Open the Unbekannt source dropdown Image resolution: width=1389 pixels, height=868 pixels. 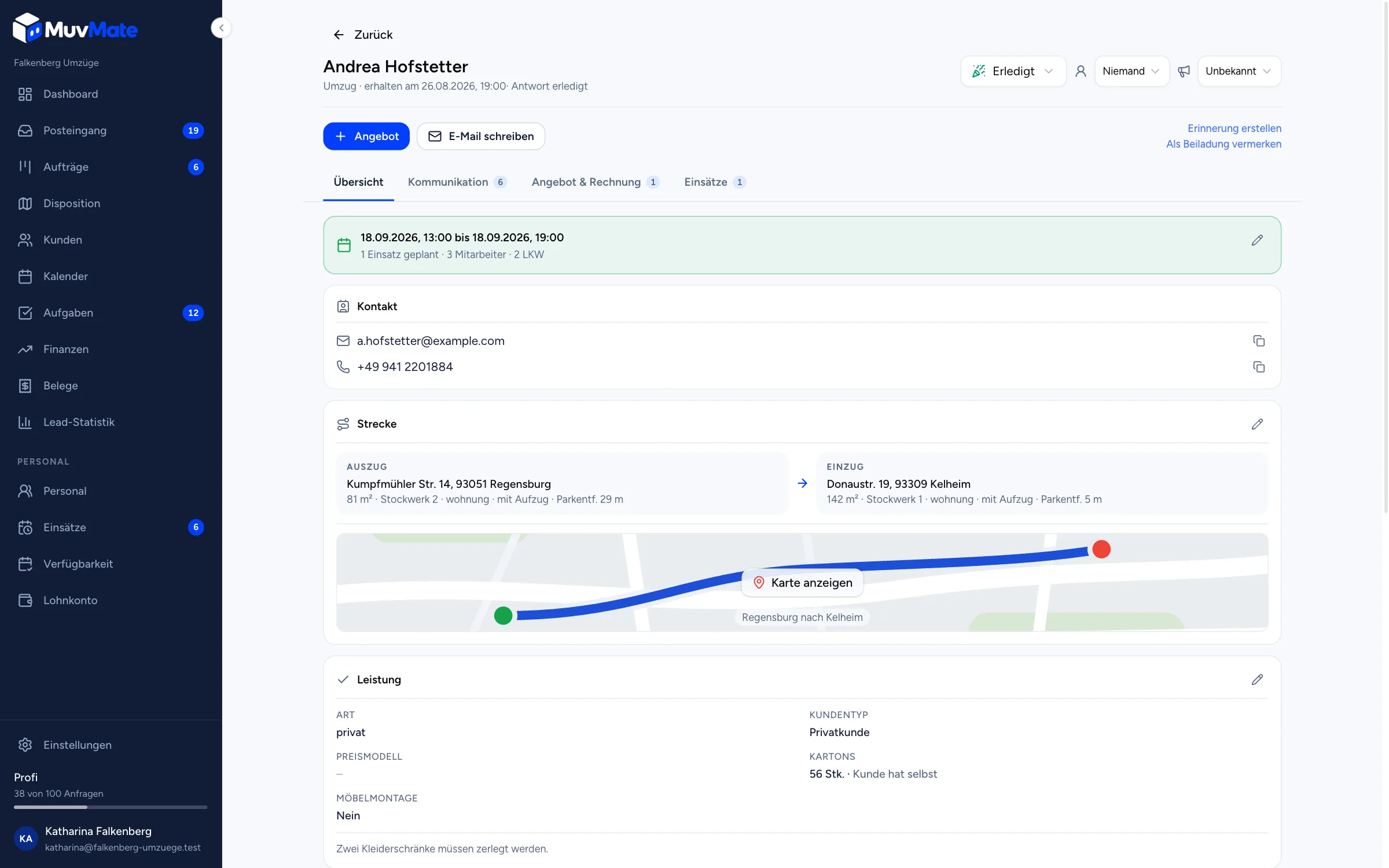tap(1239, 71)
